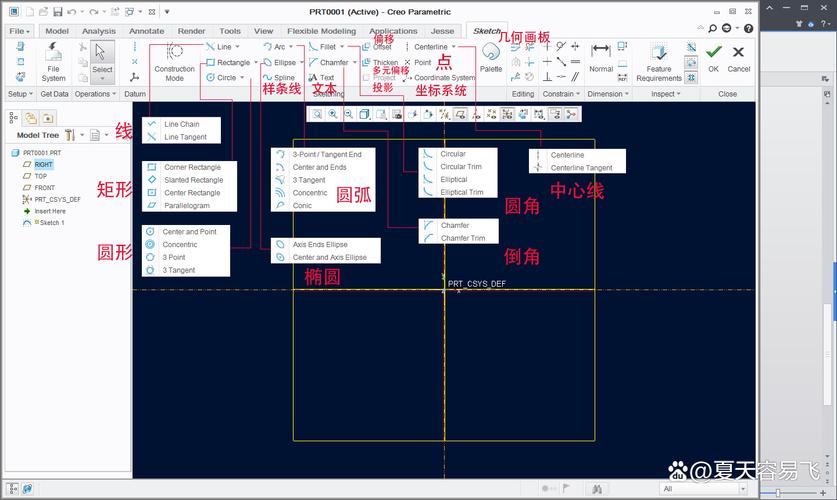Click the Spline tool
Viewport: 837px width, 500px height.
pos(279,77)
